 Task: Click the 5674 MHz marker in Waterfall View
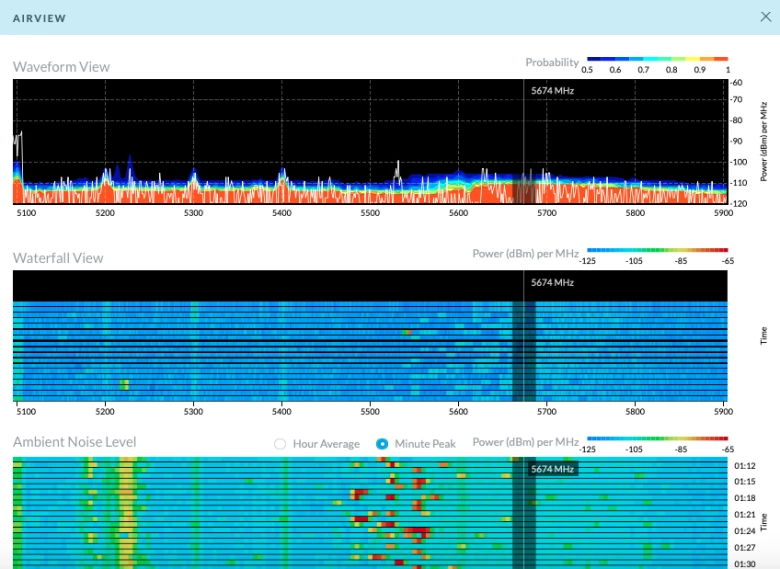point(552,283)
